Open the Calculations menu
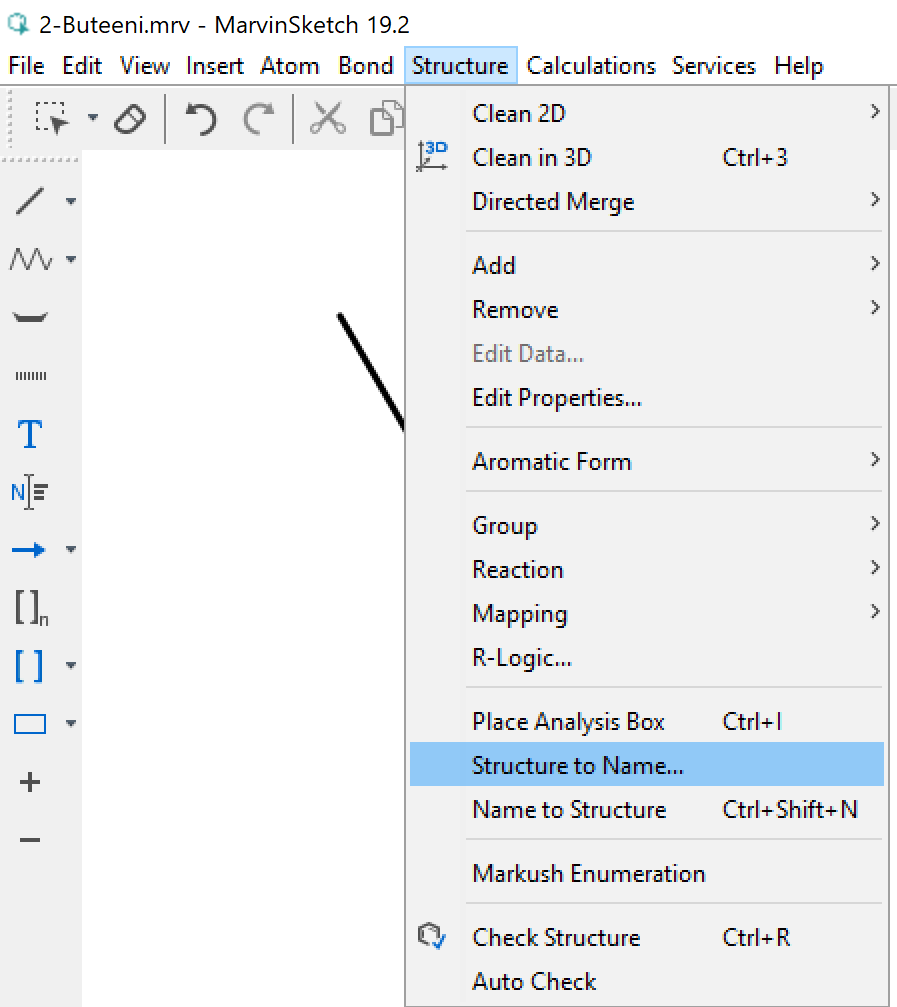 (591, 66)
